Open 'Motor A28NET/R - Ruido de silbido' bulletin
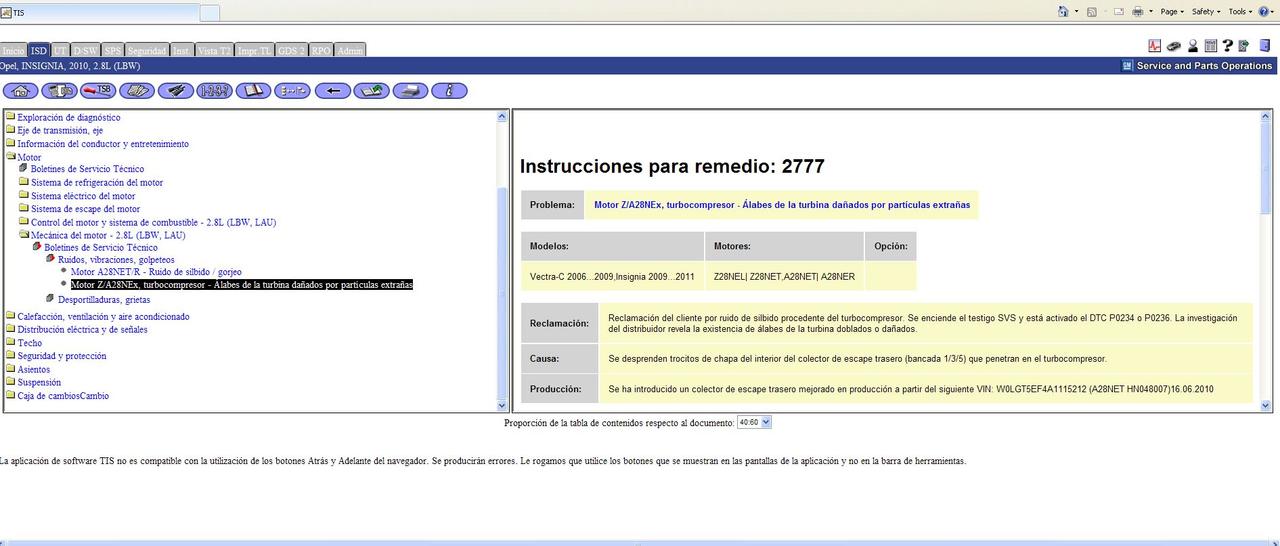The image size is (1280, 546). click(155, 272)
